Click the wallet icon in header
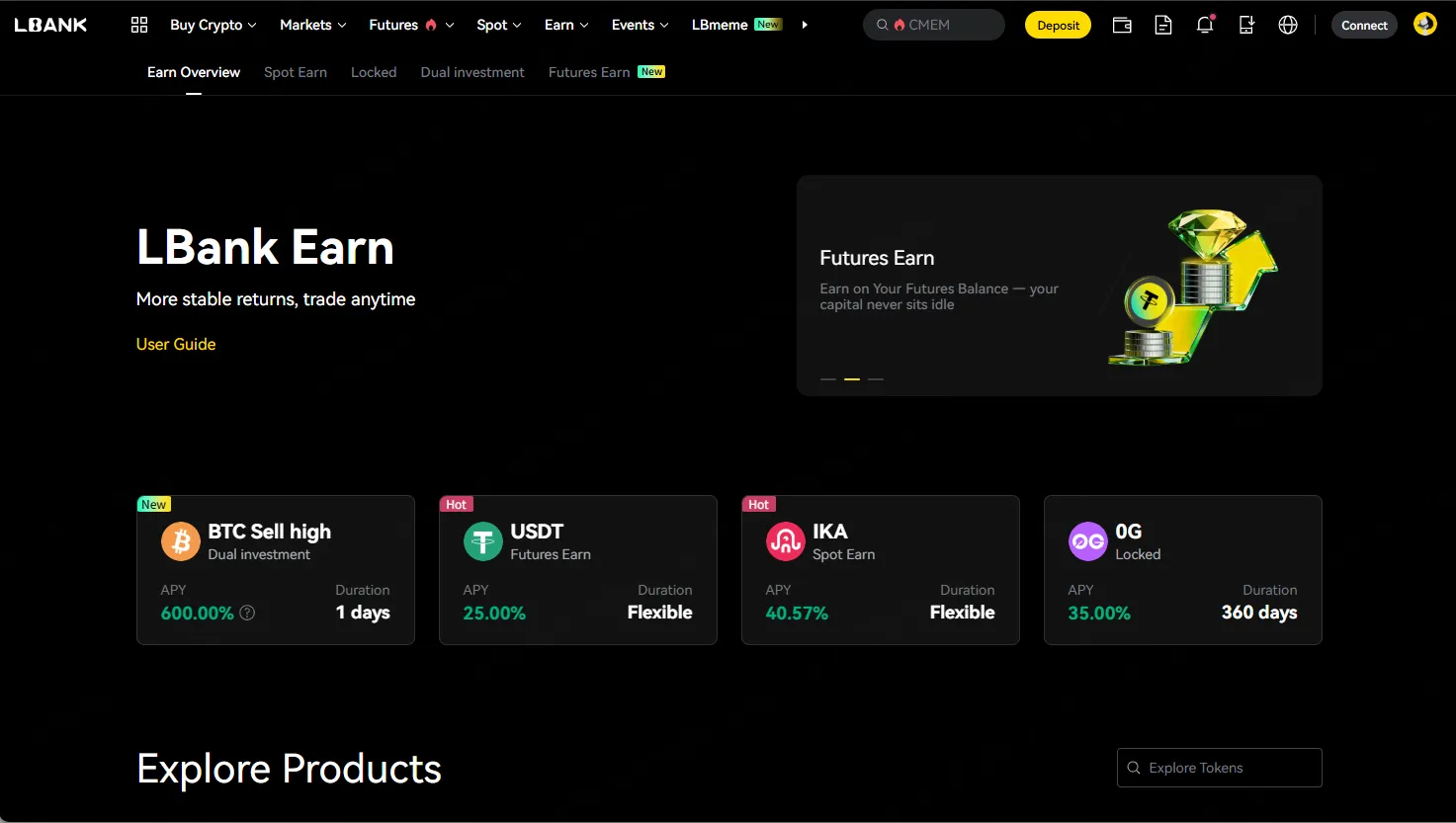Viewport: 1456px width, 823px height. tap(1122, 26)
